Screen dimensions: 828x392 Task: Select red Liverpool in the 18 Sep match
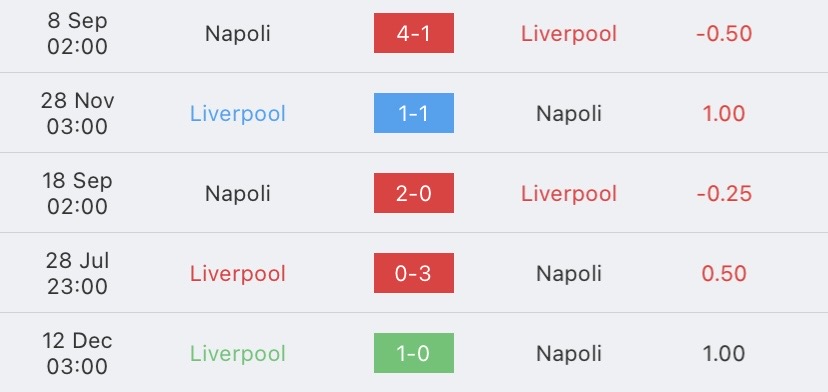(569, 194)
